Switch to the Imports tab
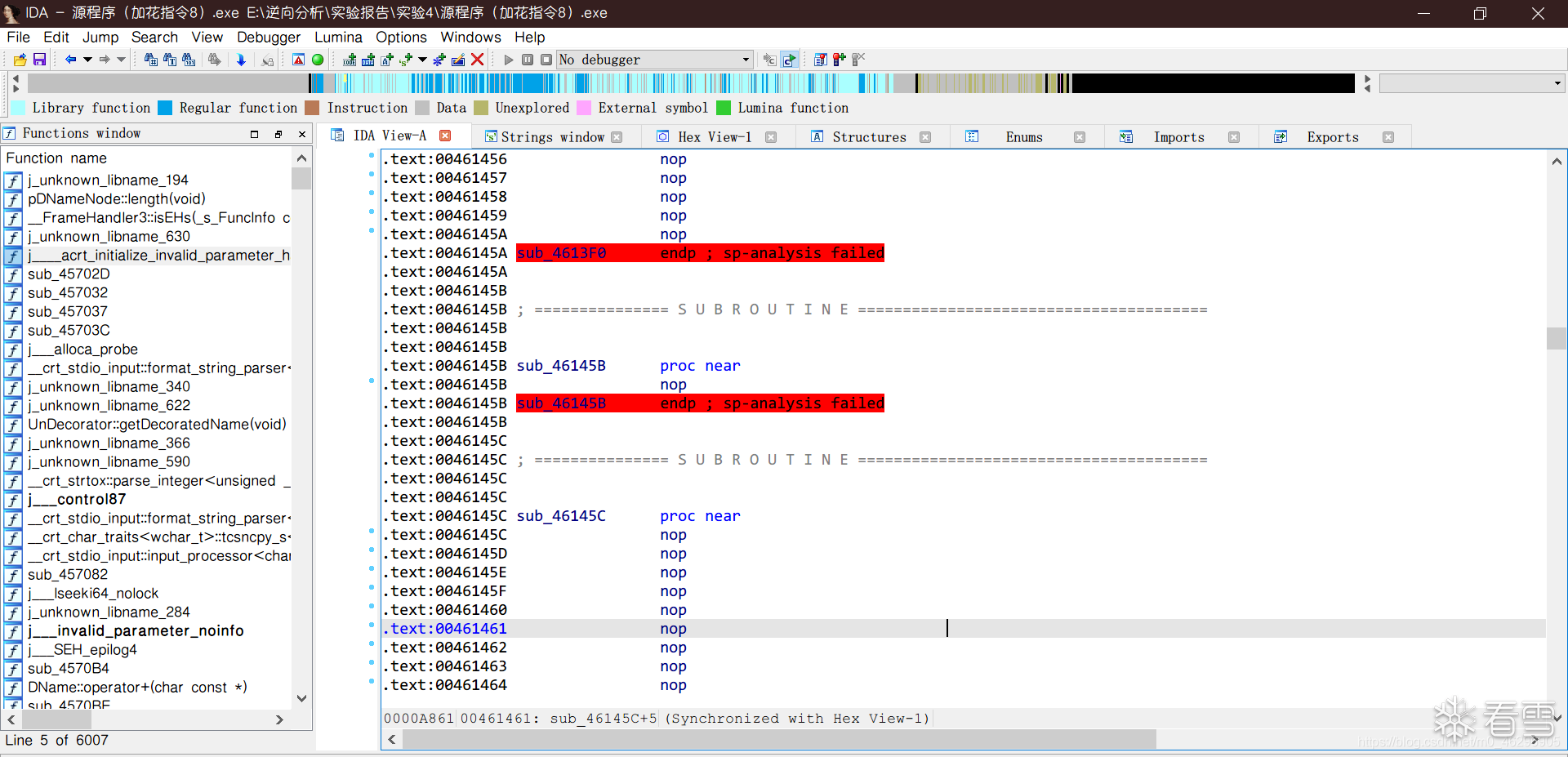Screen dimensions: 1568x757 [x=1178, y=137]
